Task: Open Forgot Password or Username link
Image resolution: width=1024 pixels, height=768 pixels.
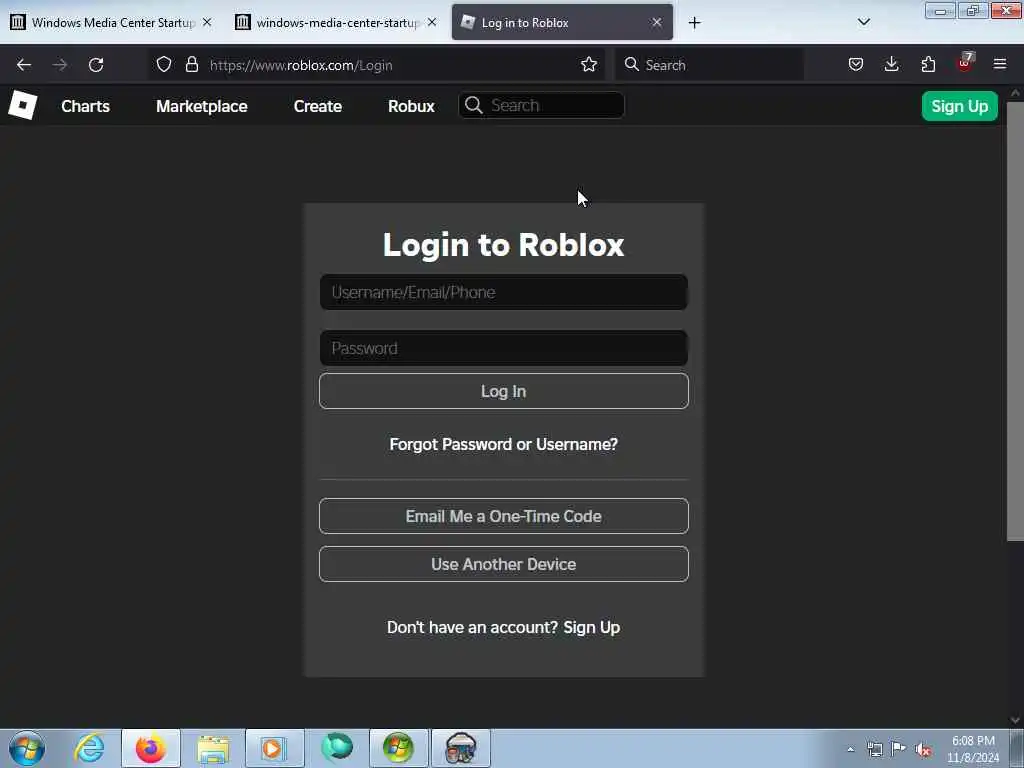Action: pos(504,444)
